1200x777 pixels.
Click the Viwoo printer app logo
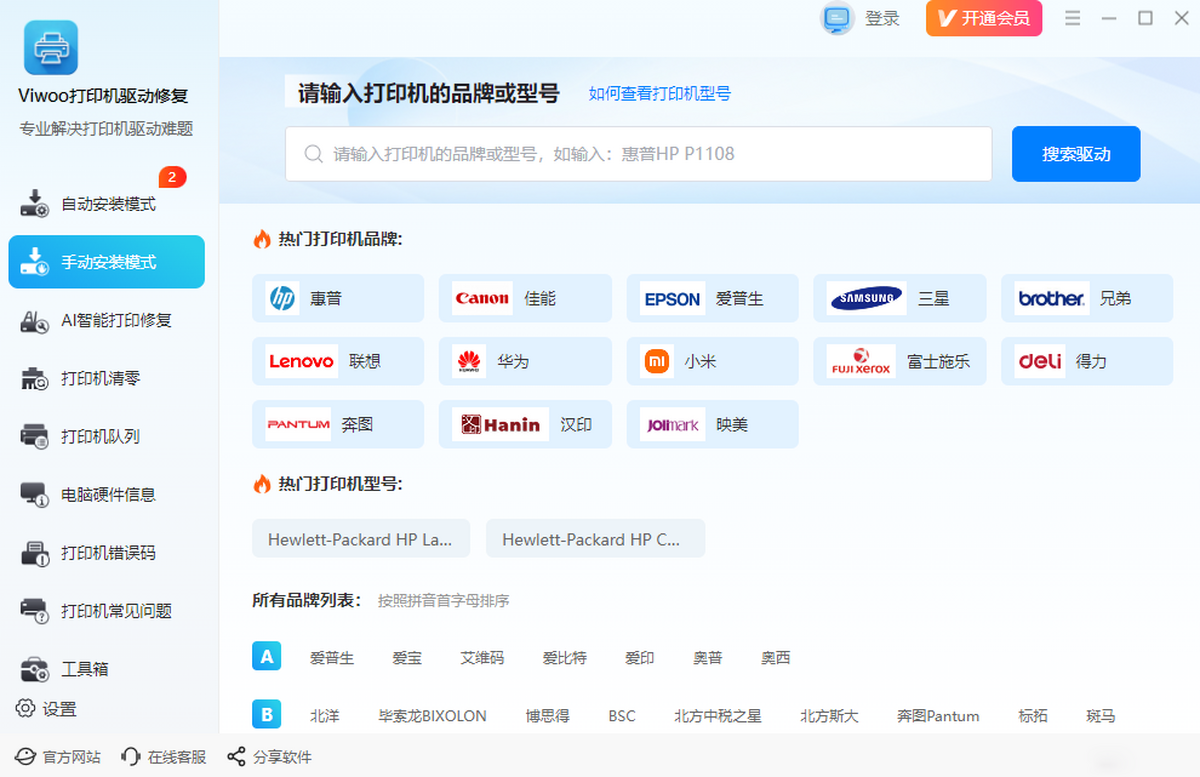(x=51, y=48)
